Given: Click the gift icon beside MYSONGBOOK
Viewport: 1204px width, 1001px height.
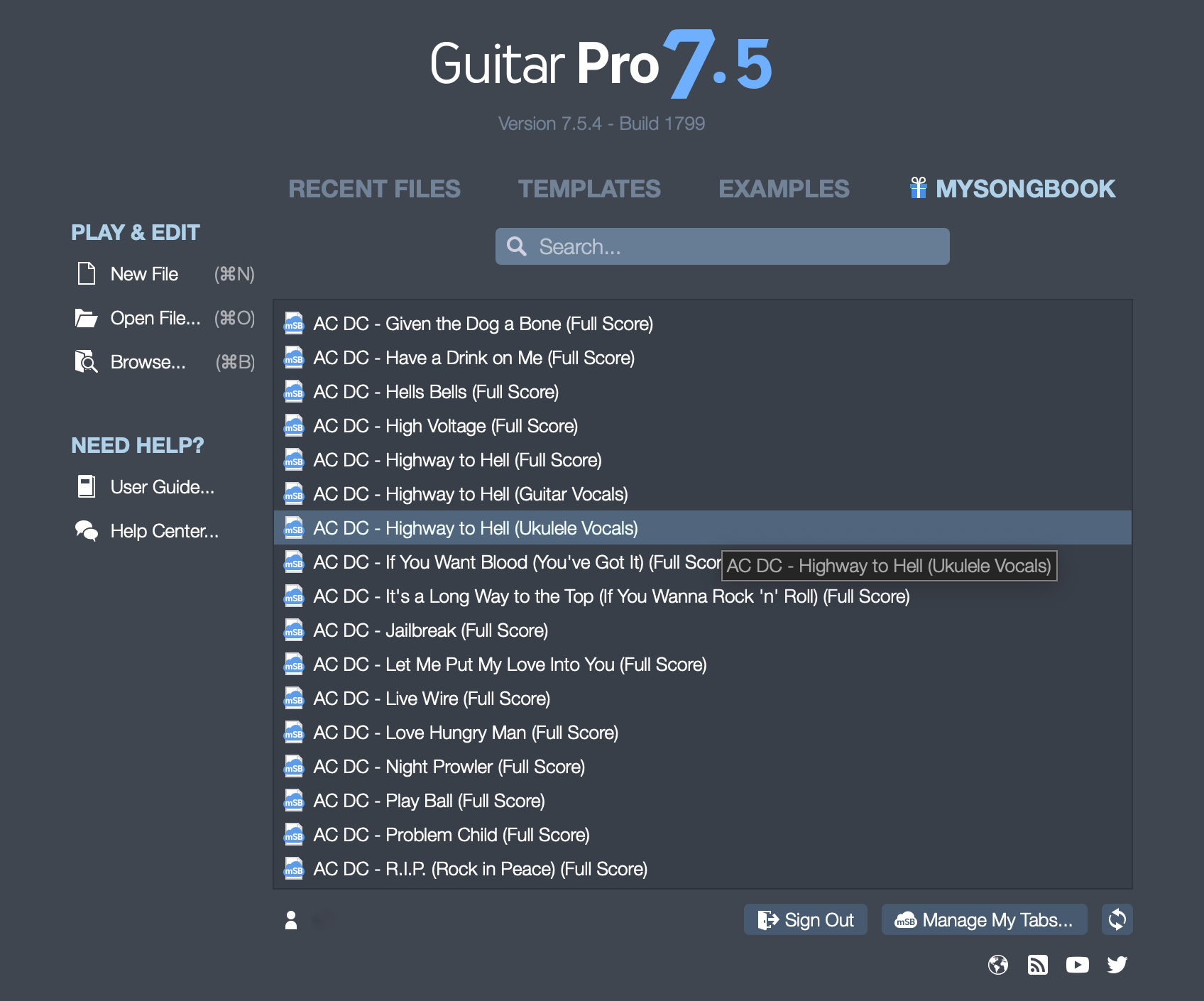Looking at the screenshot, I should click(918, 188).
